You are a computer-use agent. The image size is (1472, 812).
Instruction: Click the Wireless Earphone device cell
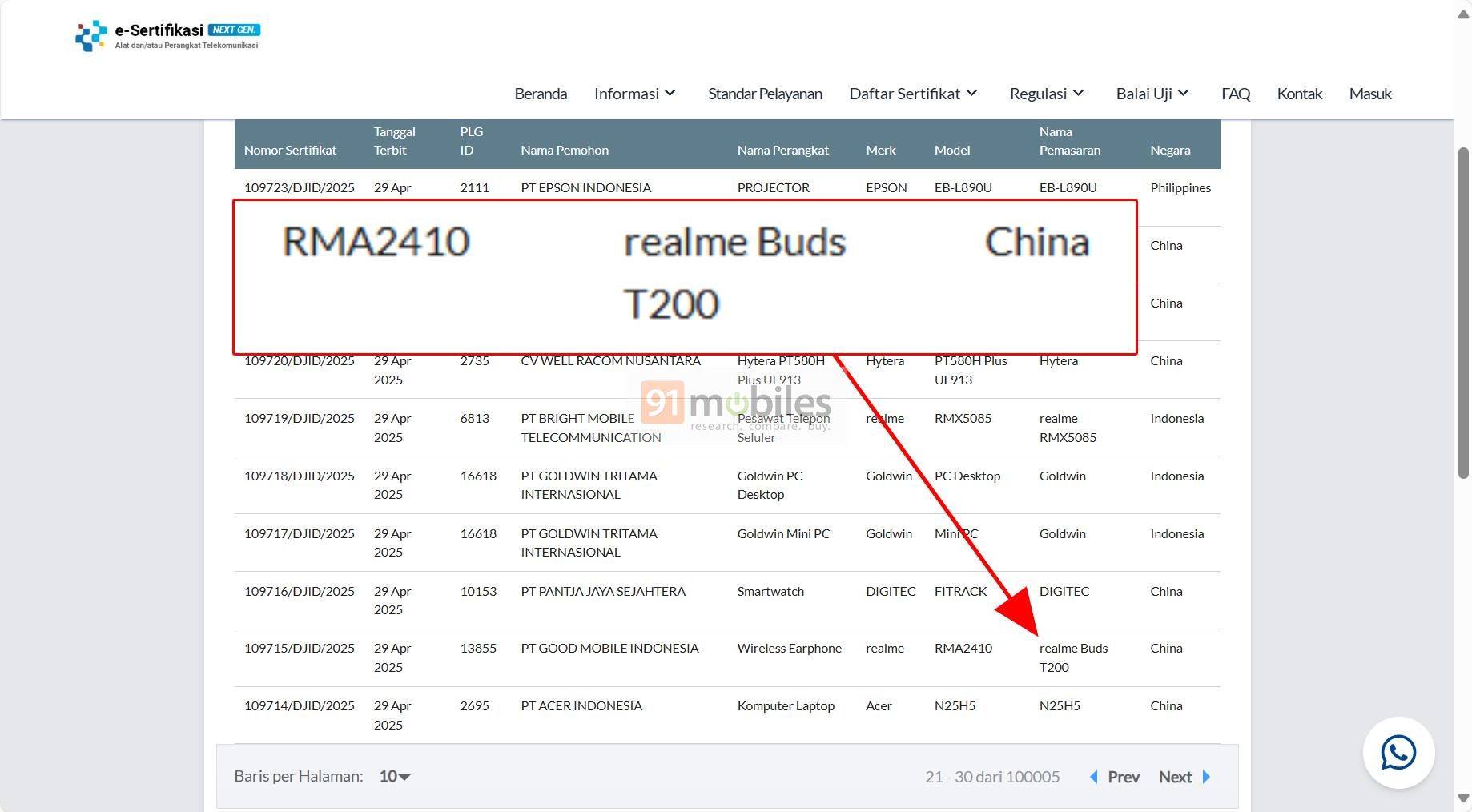789,648
